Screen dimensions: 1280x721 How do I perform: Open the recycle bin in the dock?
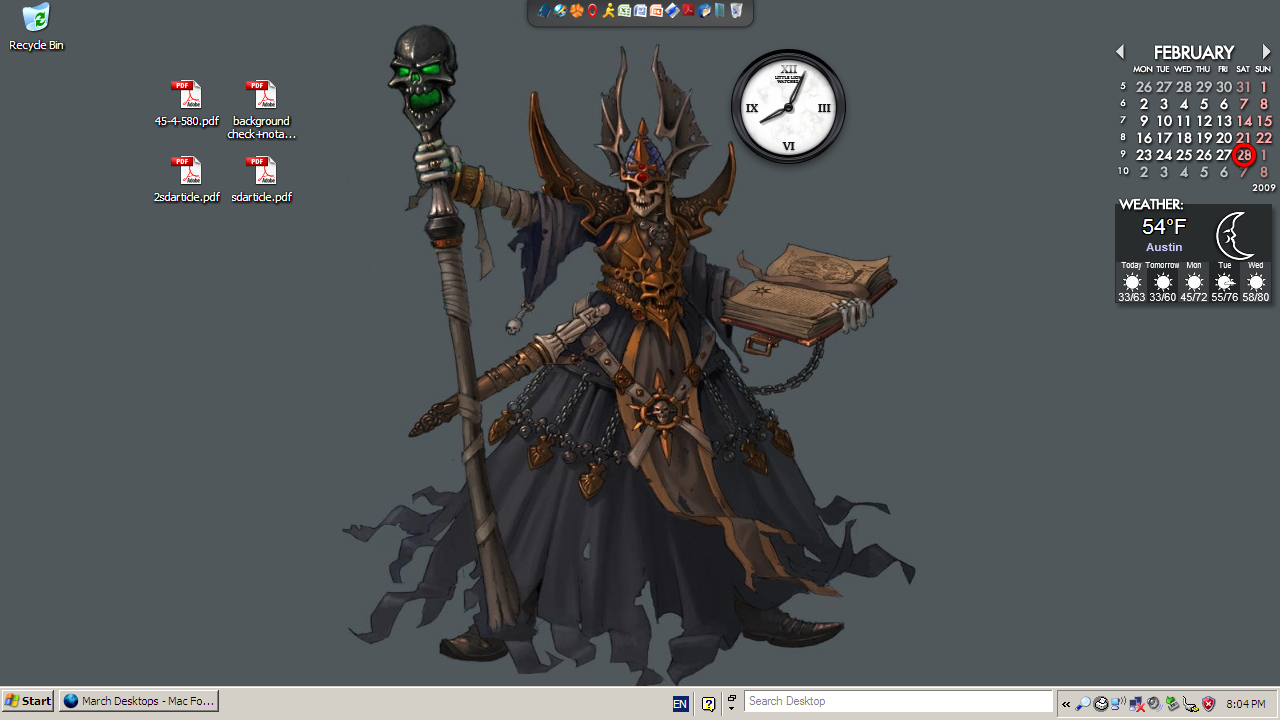pos(736,11)
